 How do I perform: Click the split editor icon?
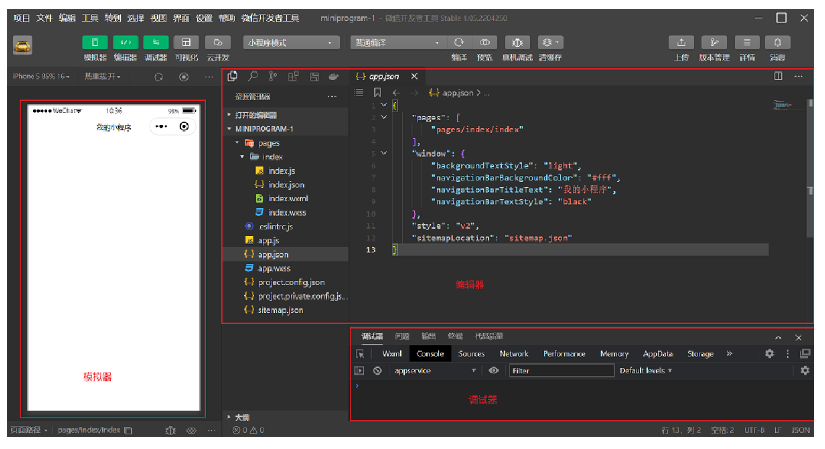pyautogui.click(x=778, y=76)
